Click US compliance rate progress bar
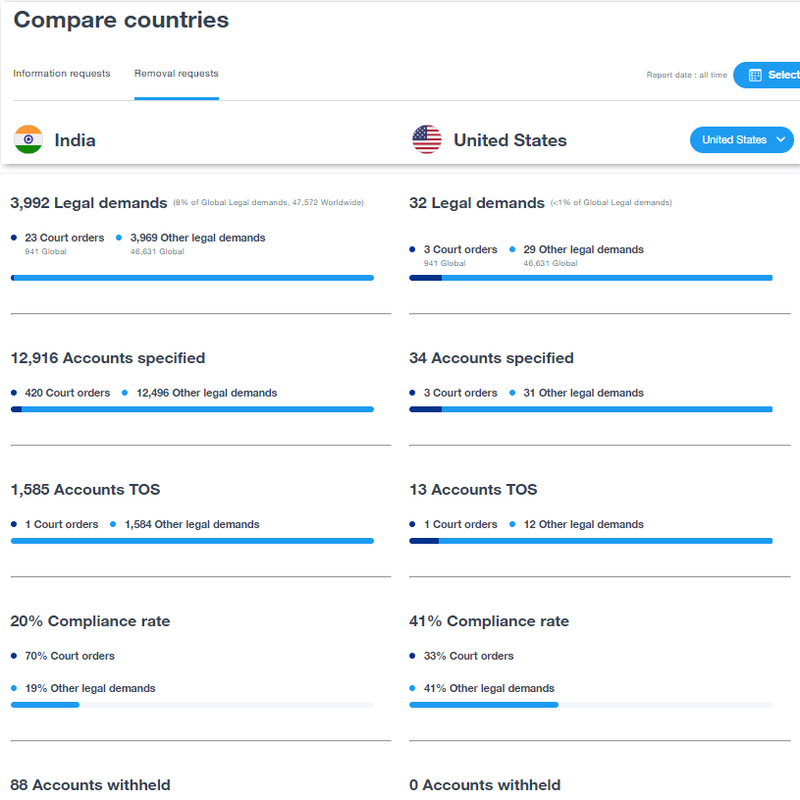 591,705
